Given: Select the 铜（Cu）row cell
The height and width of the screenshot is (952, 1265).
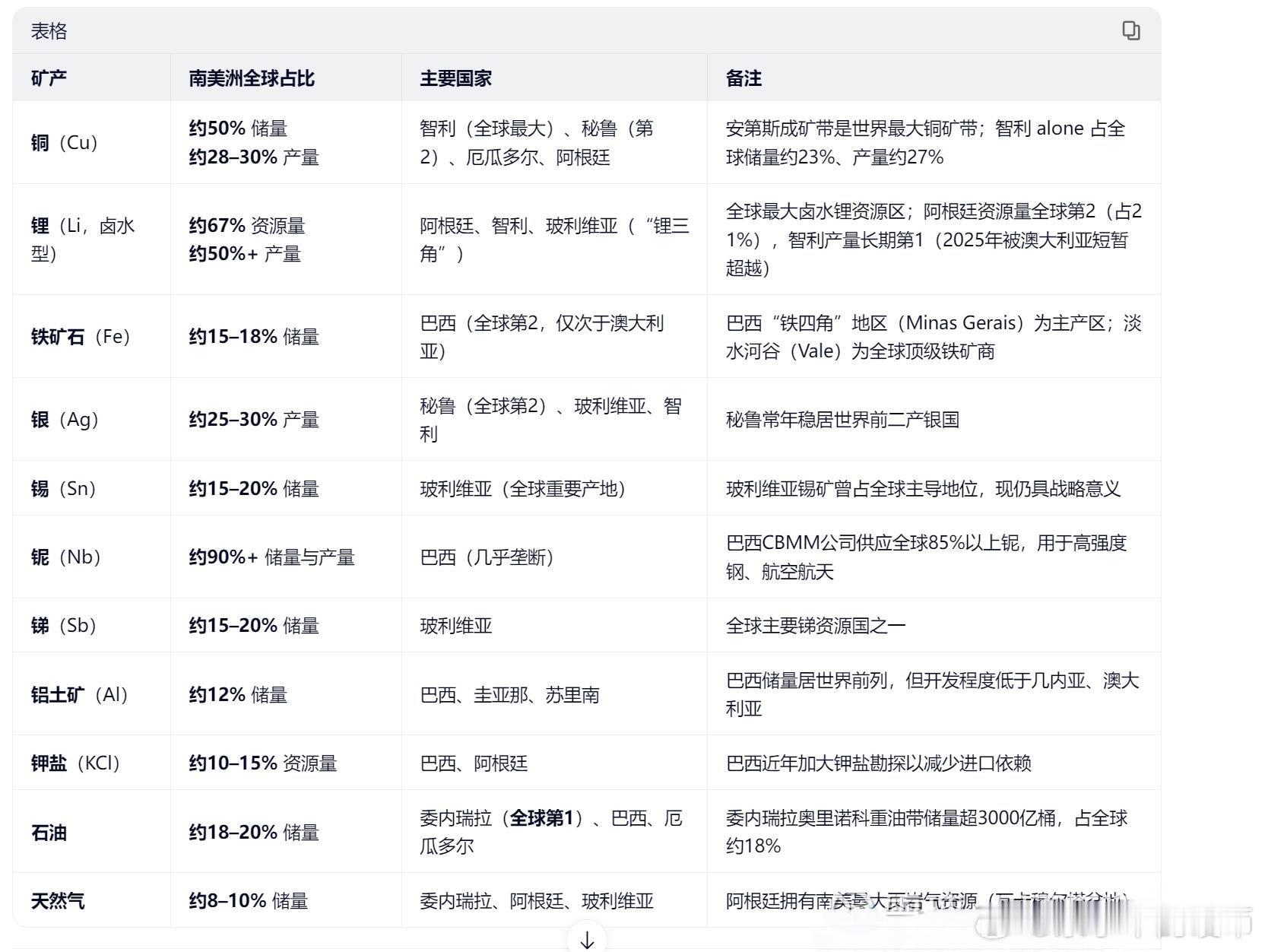Looking at the screenshot, I should pyautogui.click(x=65, y=142).
